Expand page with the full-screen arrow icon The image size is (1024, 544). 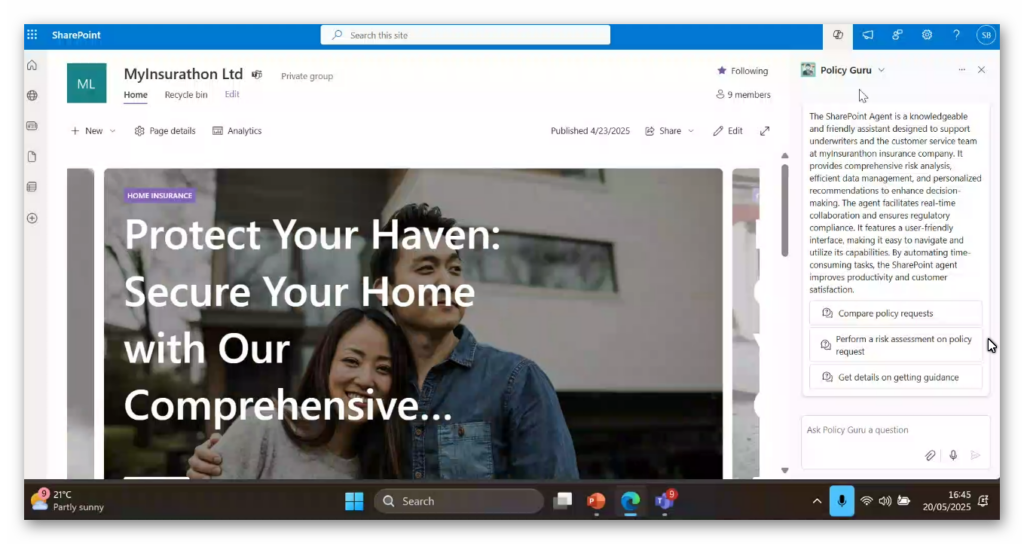pos(765,131)
